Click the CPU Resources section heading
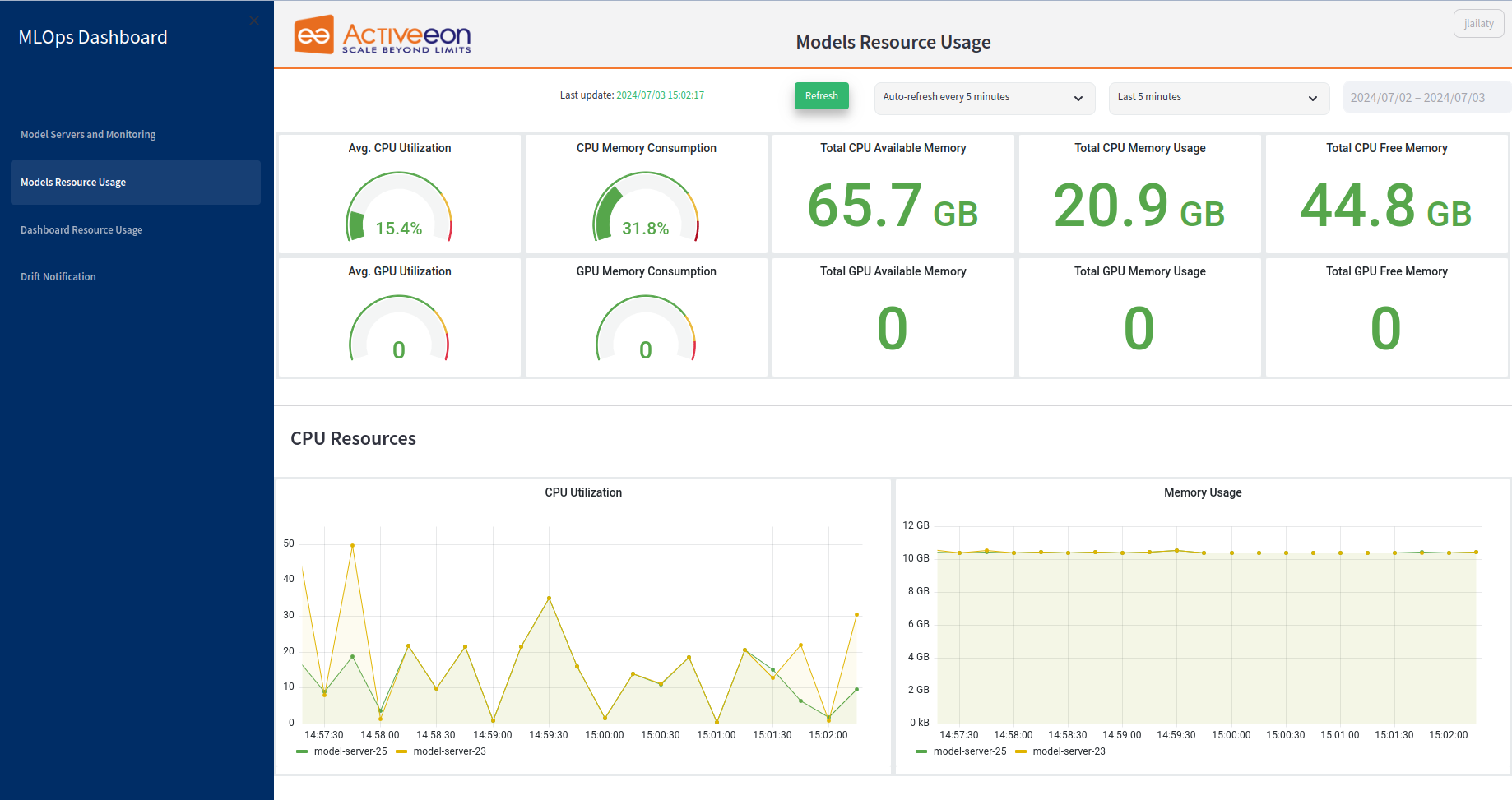Image resolution: width=1512 pixels, height=800 pixels. tap(354, 438)
